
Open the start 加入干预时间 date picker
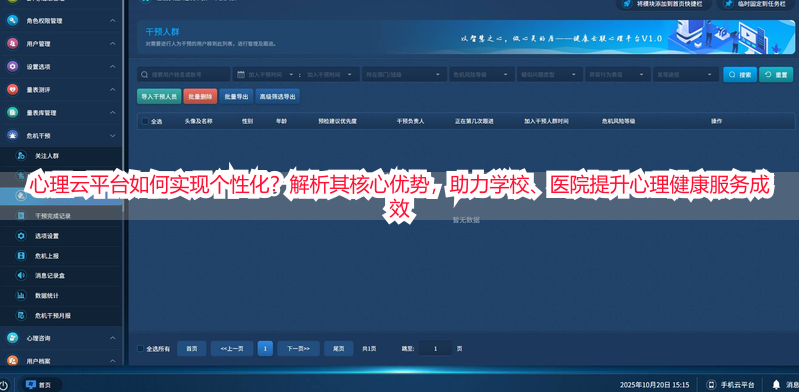[271, 74]
